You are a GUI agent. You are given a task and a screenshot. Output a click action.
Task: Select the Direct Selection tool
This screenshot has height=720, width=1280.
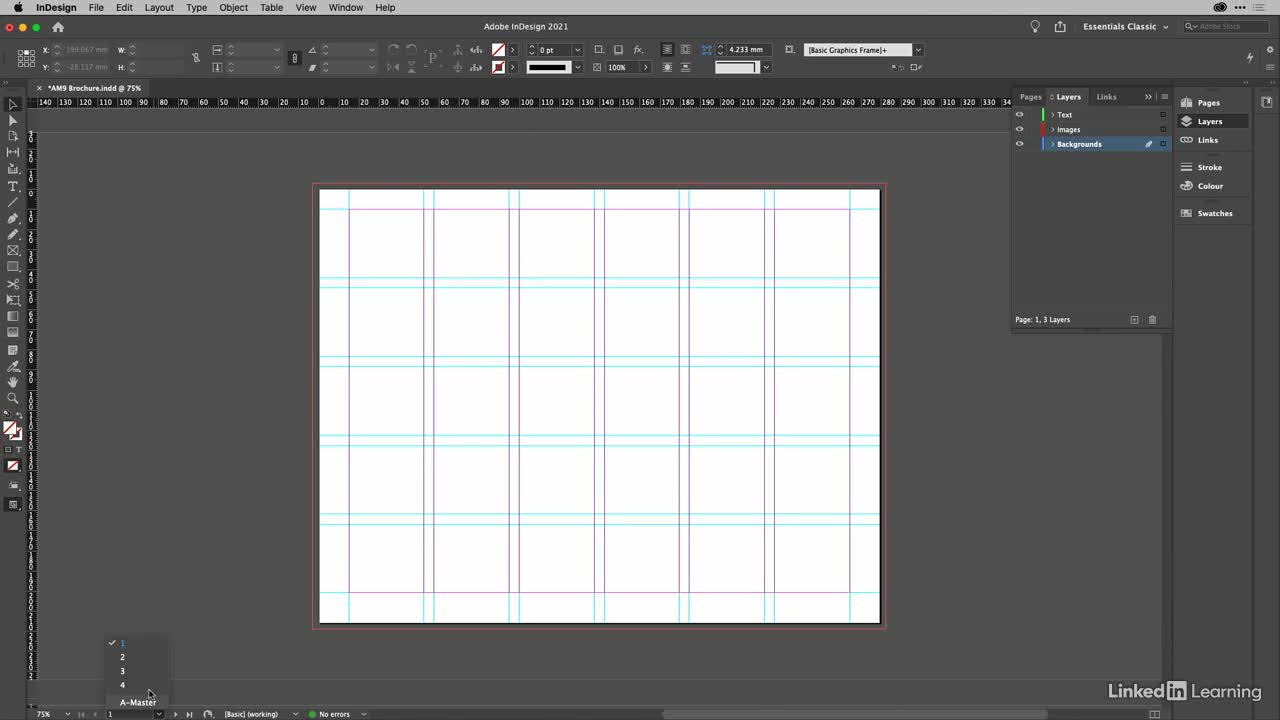(x=13, y=120)
